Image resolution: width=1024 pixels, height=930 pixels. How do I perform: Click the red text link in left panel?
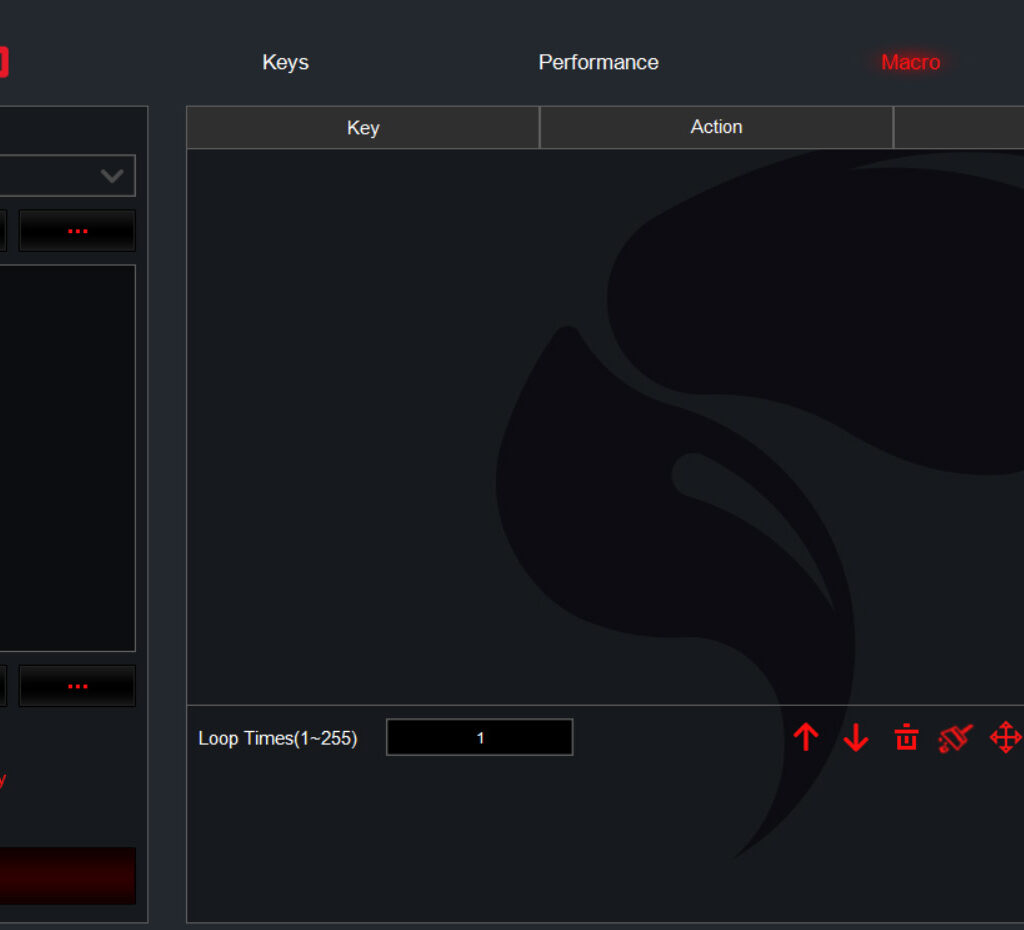coord(3,780)
